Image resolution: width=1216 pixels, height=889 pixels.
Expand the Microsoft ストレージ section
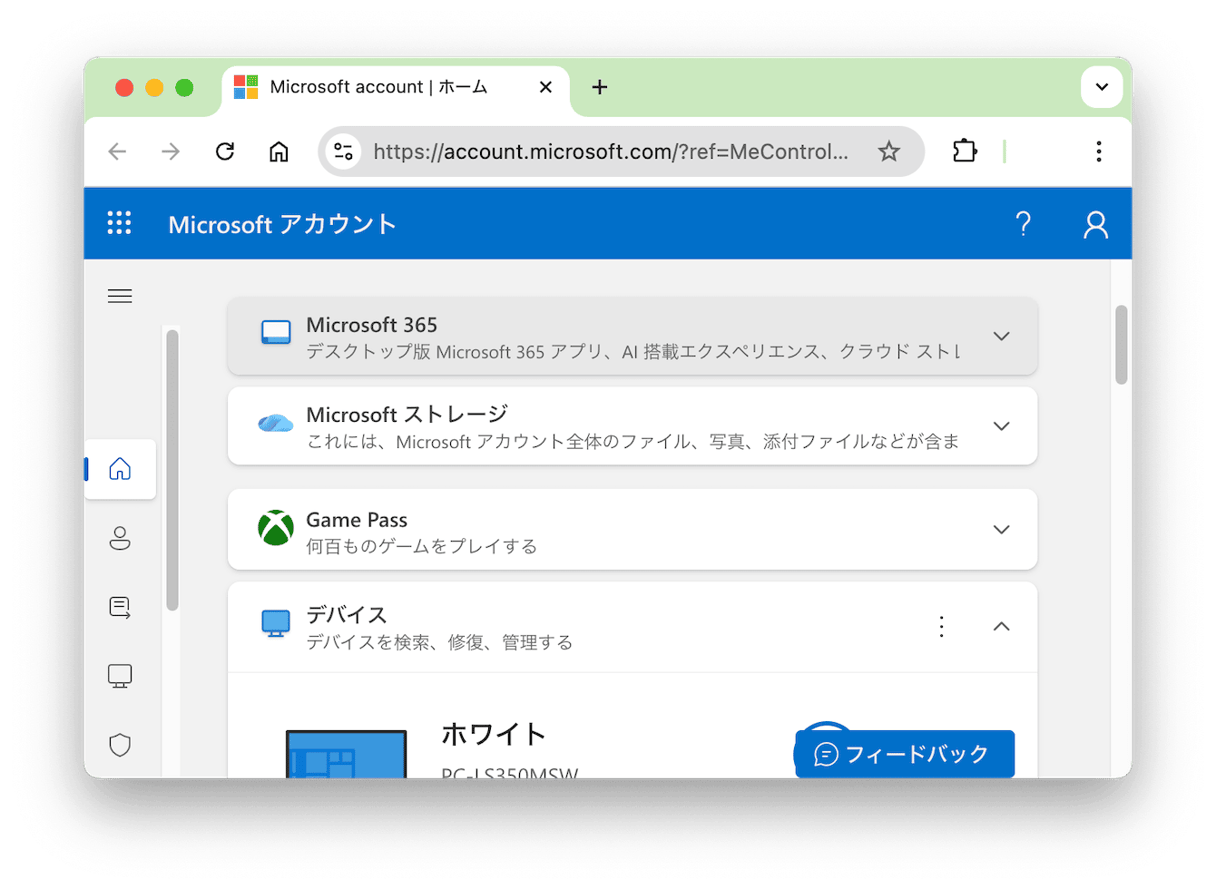(x=1001, y=425)
